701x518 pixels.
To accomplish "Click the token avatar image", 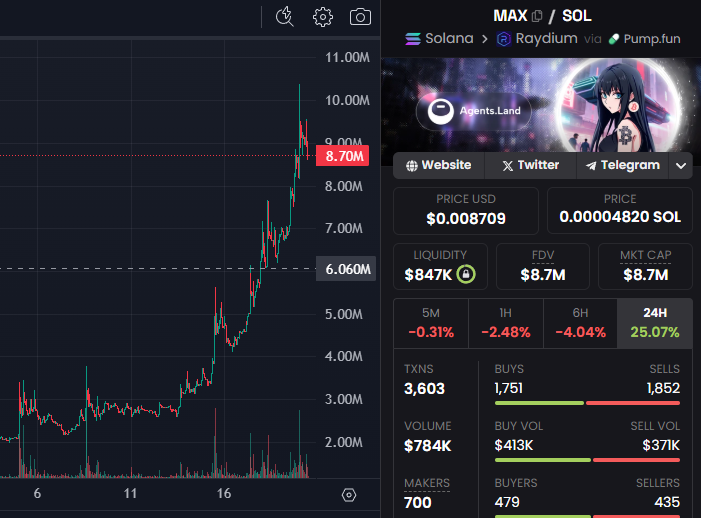I will point(620,105).
